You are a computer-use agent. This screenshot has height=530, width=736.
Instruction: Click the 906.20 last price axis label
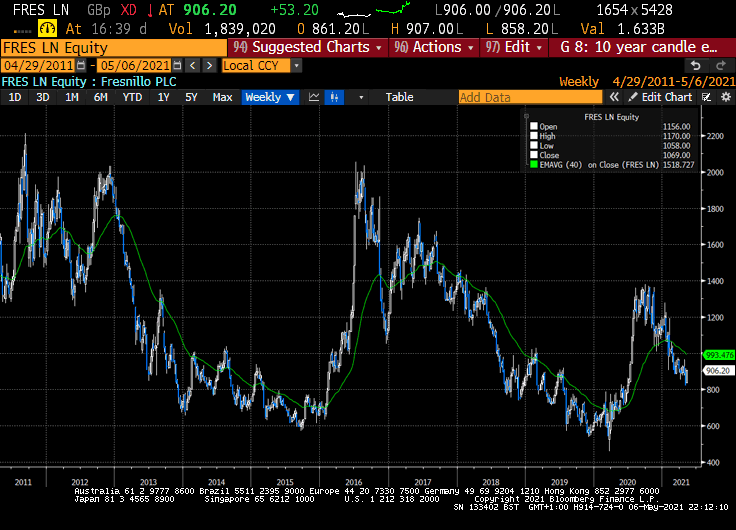719,370
